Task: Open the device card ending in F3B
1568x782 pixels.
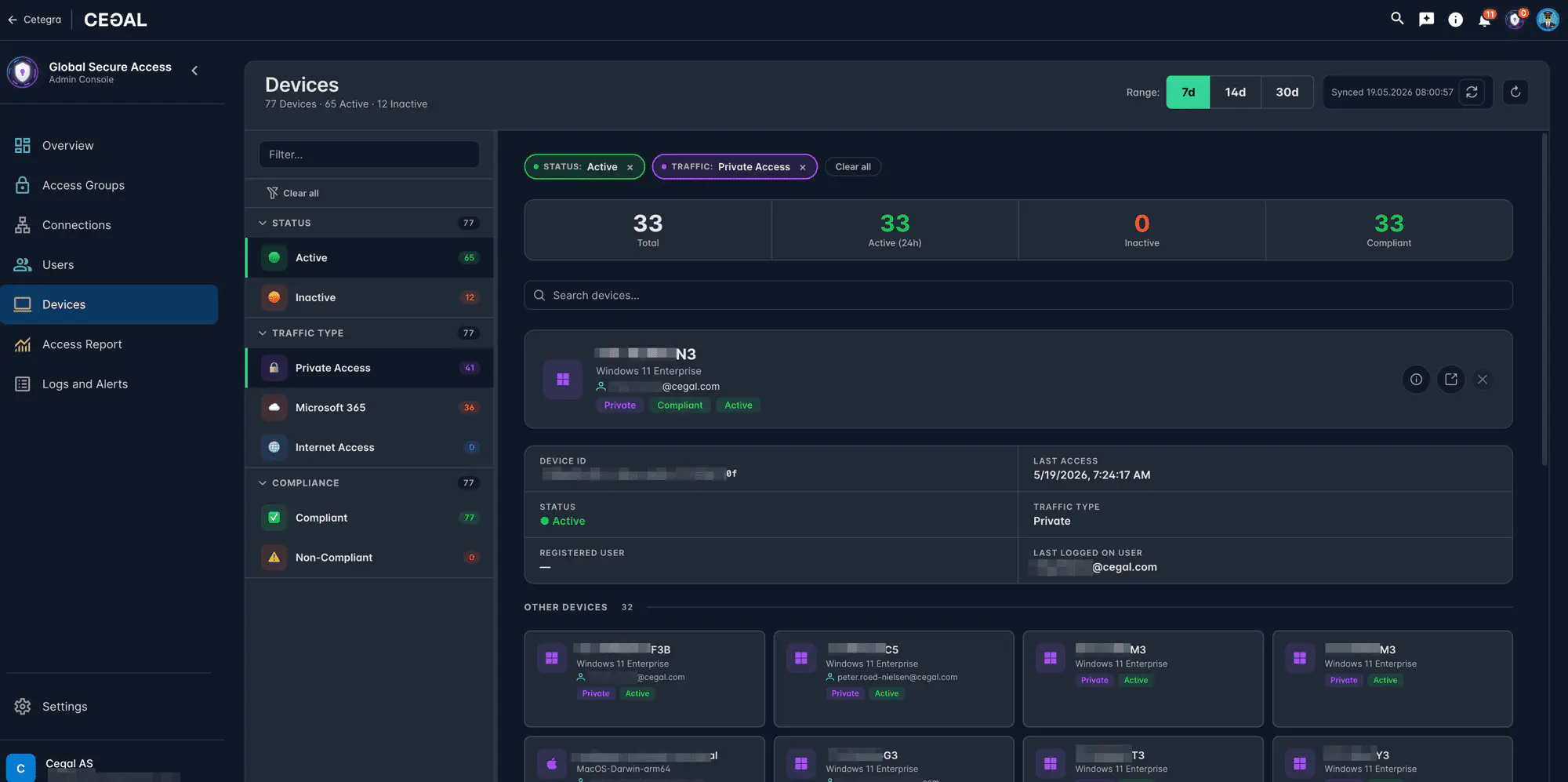Action: click(644, 679)
